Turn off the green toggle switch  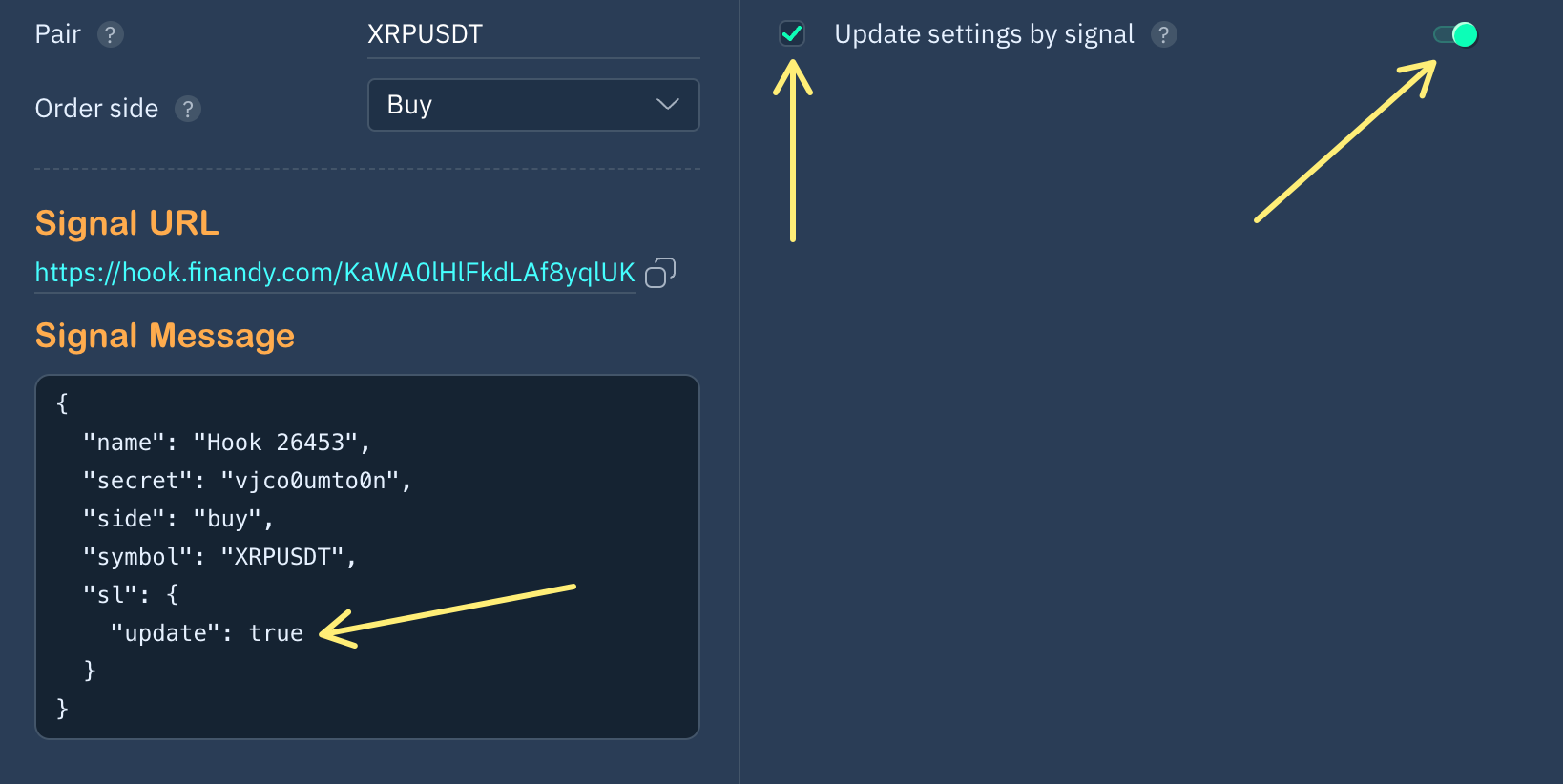(1455, 35)
